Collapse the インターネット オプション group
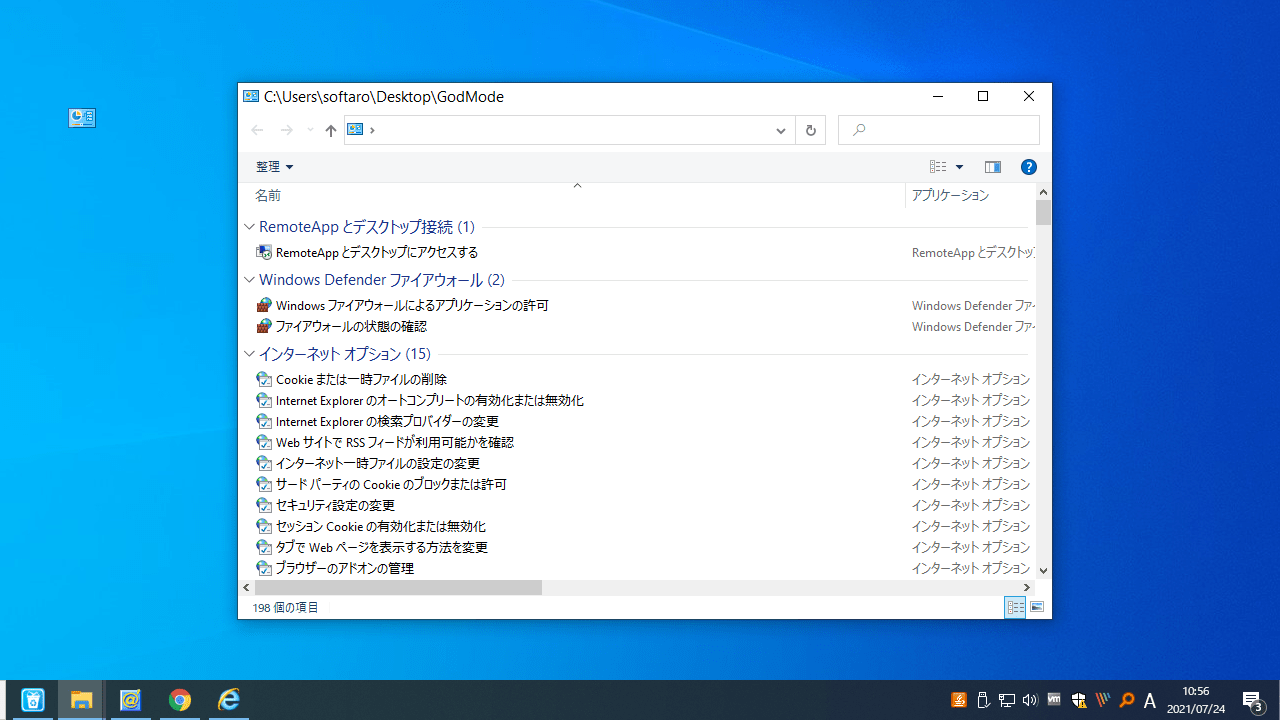Screen dimensions: 1280x720 click(249, 354)
